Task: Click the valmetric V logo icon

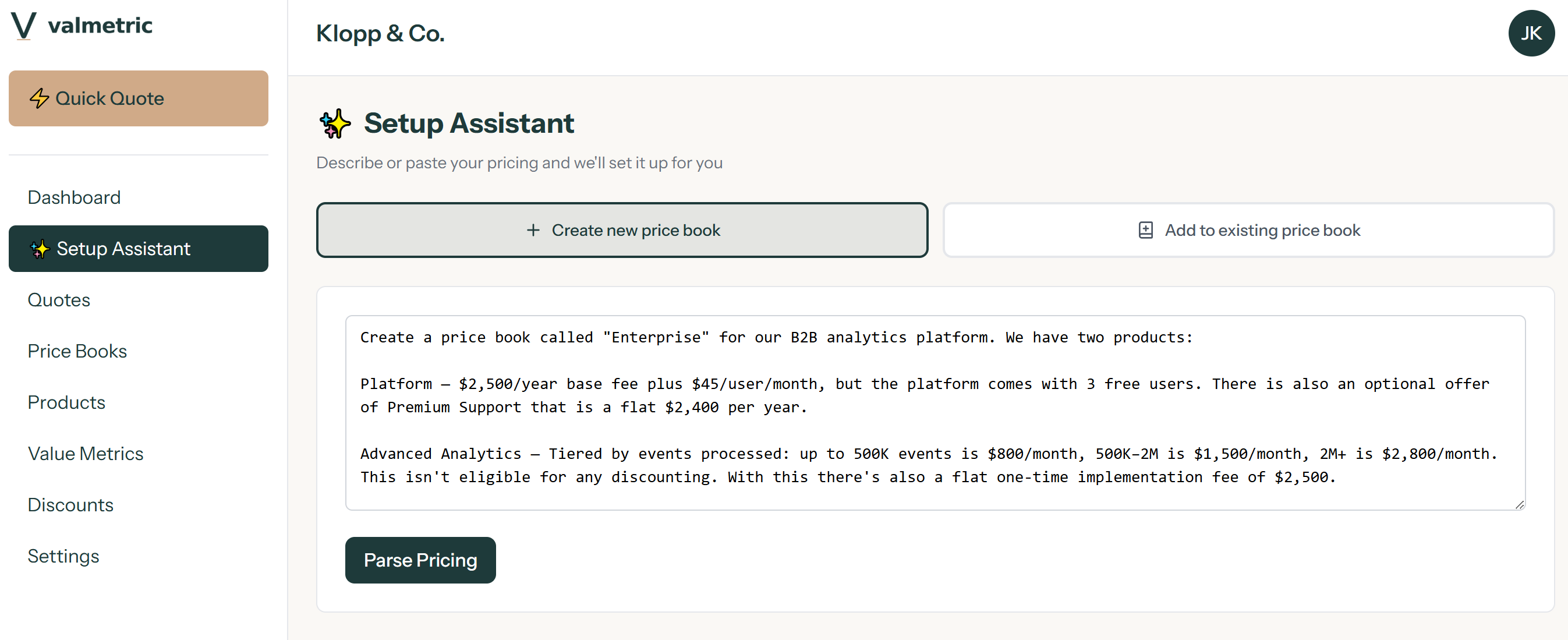Action: click(x=23, y=26)
